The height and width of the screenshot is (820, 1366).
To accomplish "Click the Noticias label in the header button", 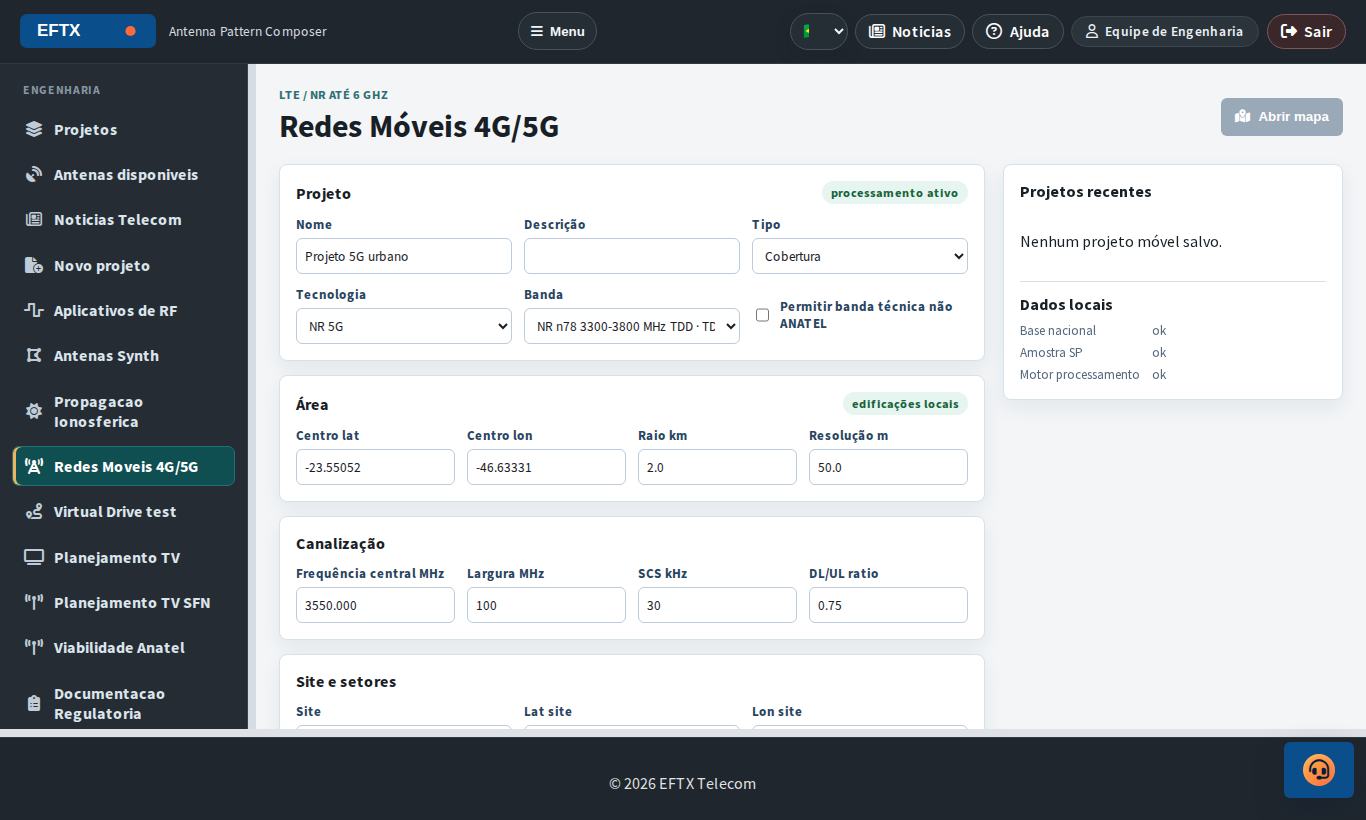I will (921, 31).
